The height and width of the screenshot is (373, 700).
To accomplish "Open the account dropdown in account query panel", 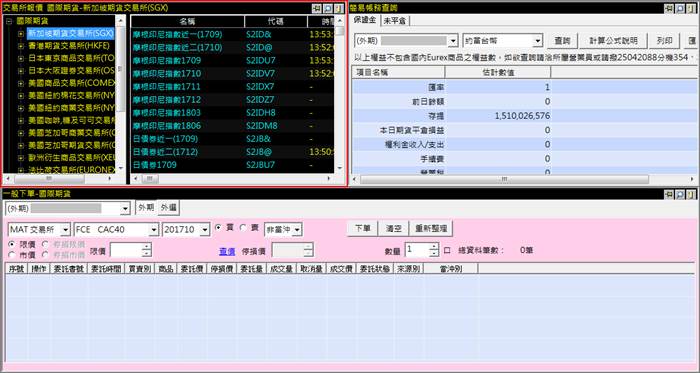I will coord(453,41).
